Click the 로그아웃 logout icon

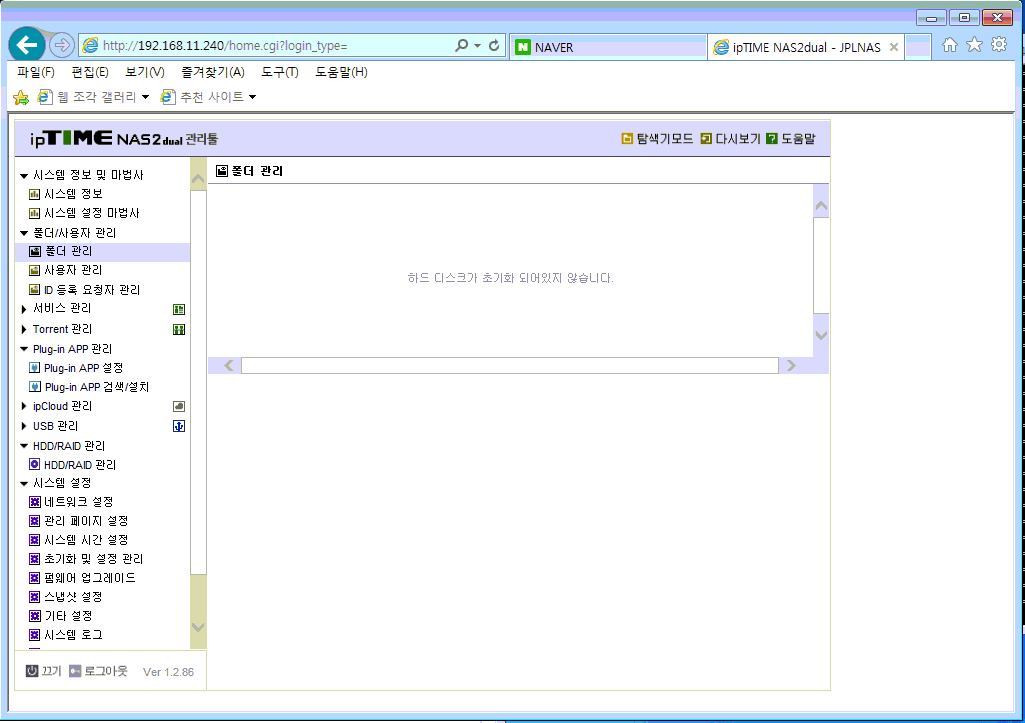(x=75, y=671)
